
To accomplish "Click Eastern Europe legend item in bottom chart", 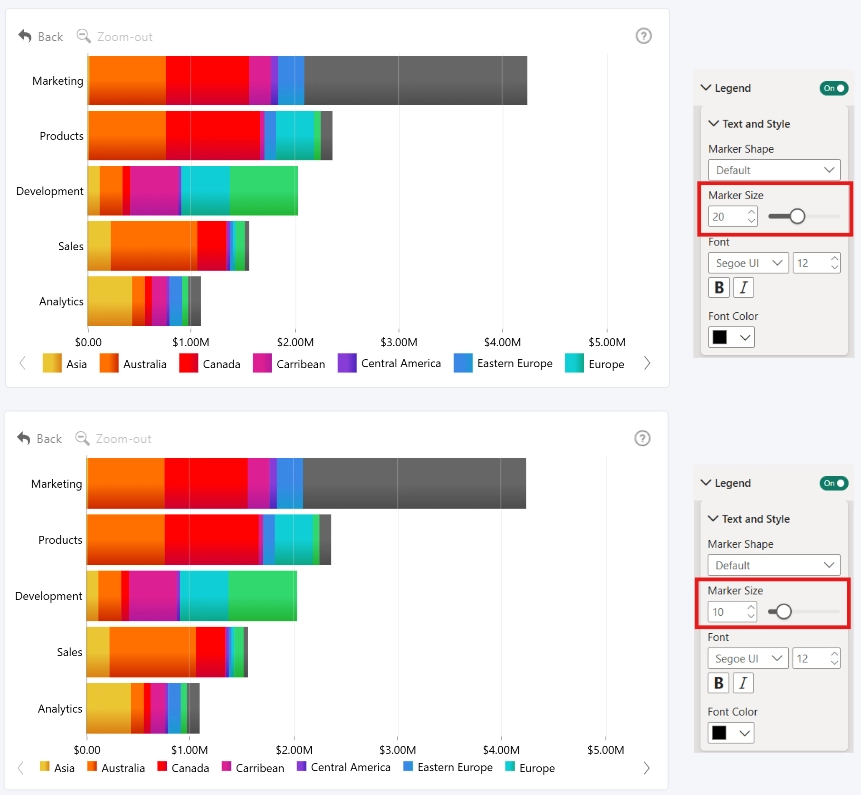I will point(448,767).
